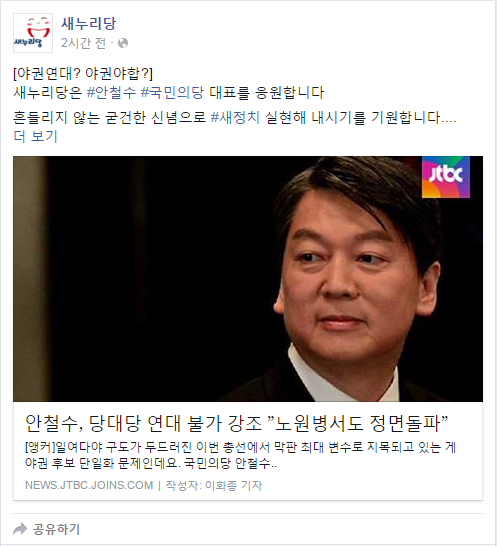
Task: Open the article preview photo
Action: pyautogui.click(x=248, y=279)
